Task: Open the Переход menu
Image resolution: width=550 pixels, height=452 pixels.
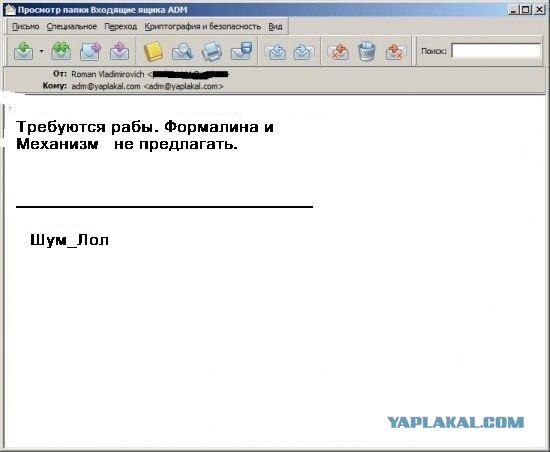Action: 121,27
